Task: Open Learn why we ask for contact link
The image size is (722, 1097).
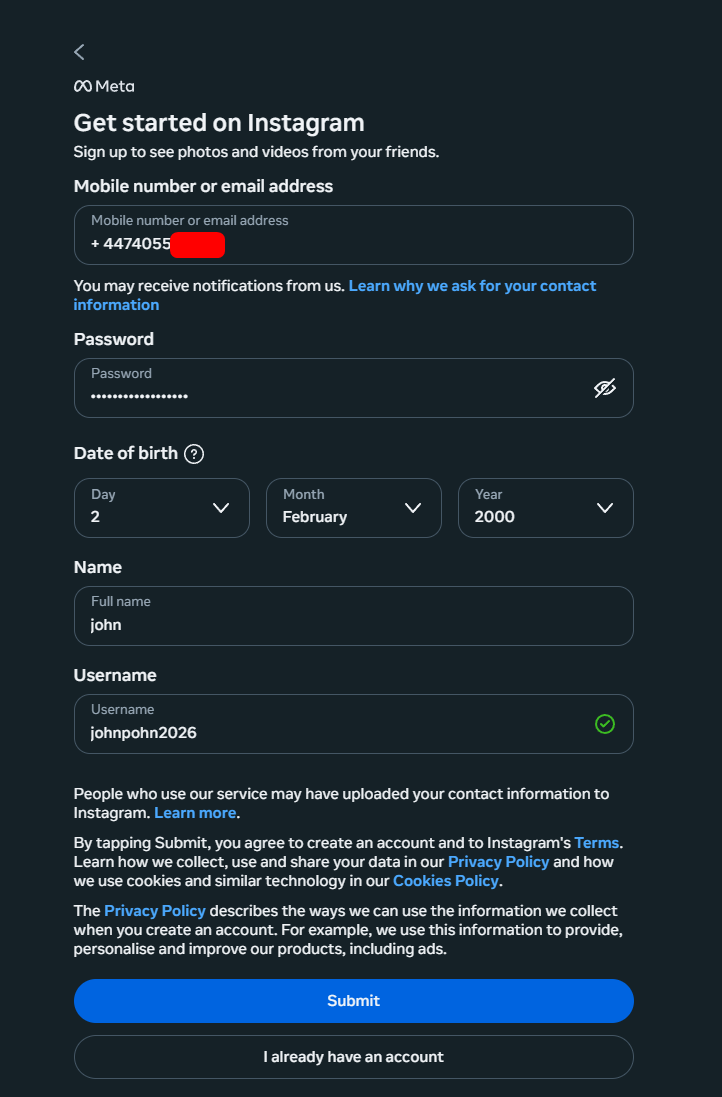Action: tap(334, 295)
